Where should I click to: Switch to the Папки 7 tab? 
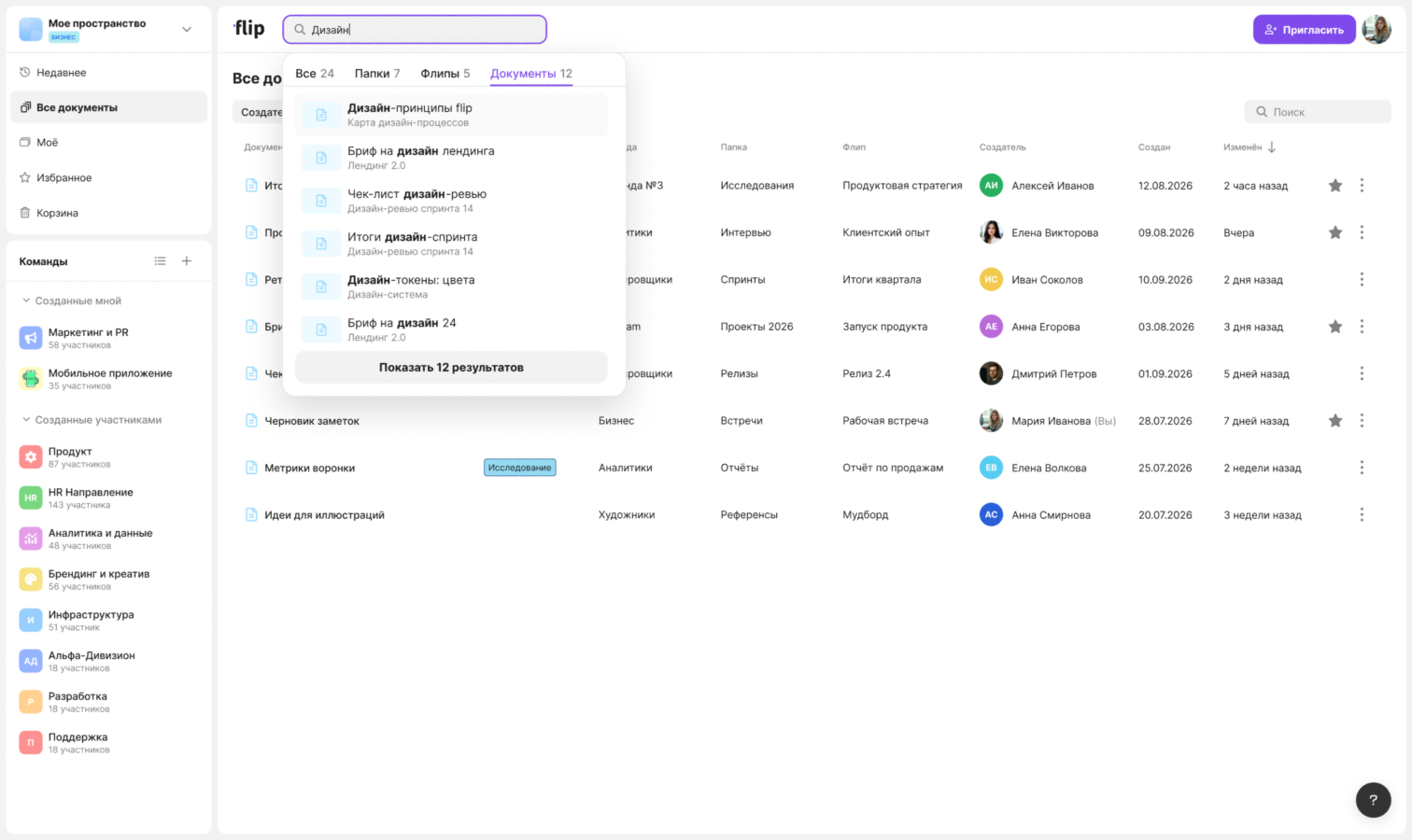(377, 74)
